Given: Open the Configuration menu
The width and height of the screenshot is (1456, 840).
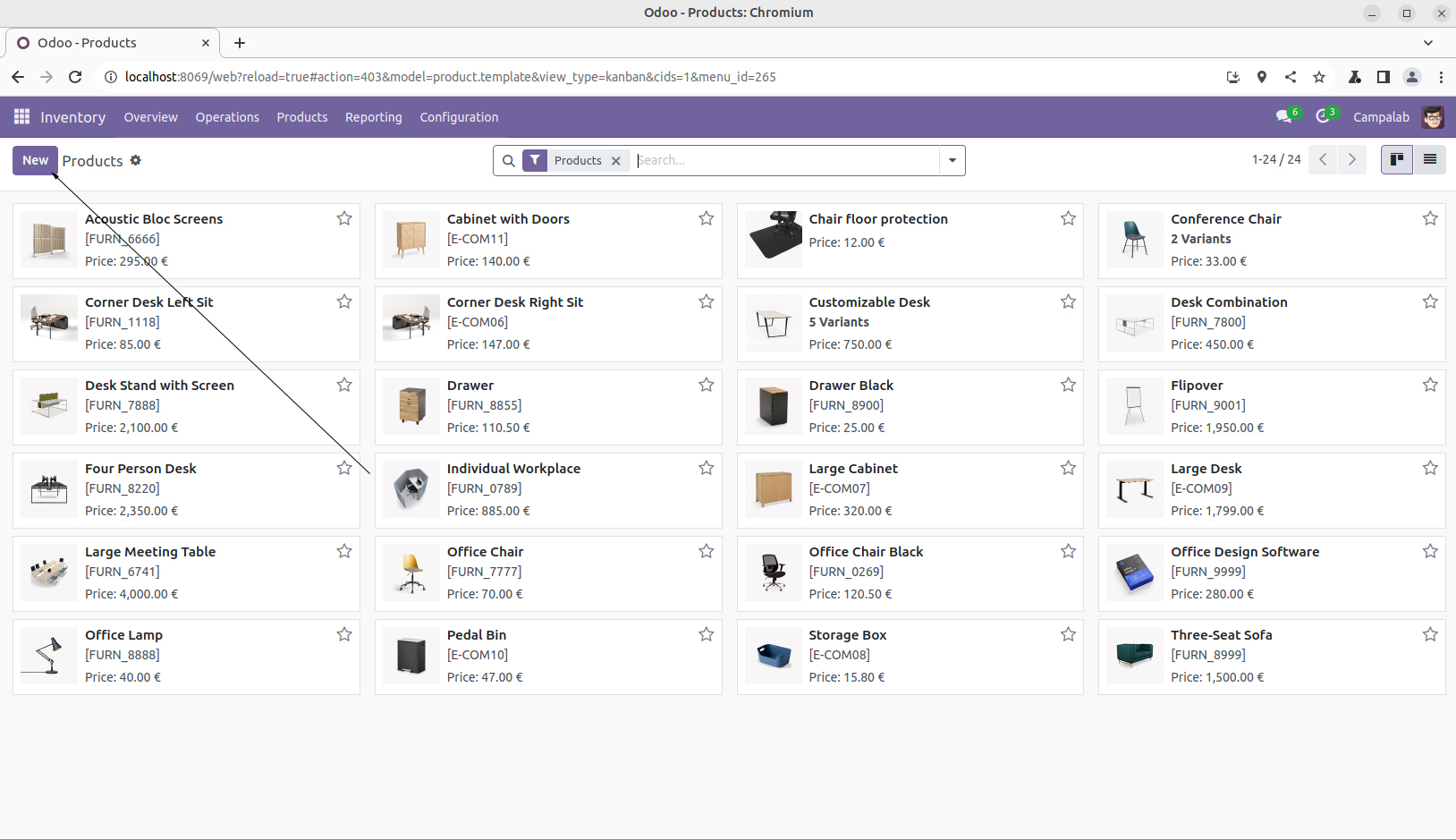Looking at the screenshot, I should 459,117.
